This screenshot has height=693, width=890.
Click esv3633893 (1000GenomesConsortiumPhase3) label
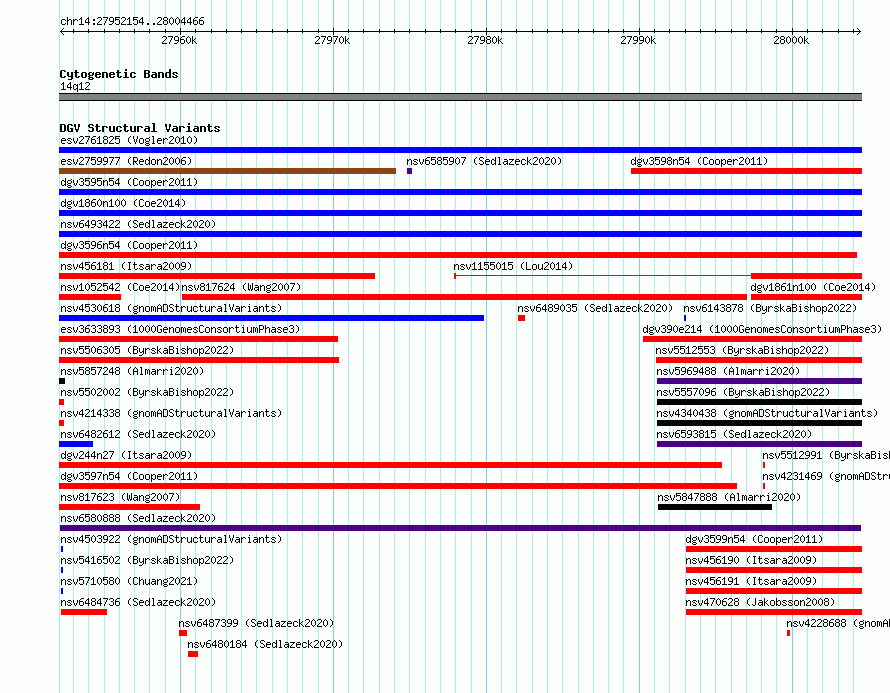click(180, 329)
